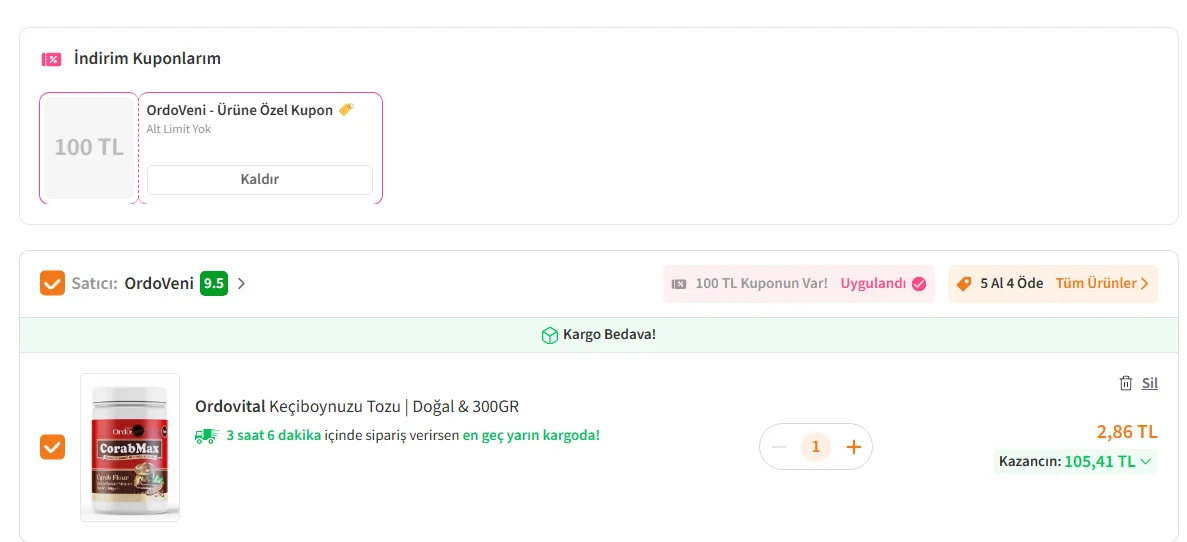Open the CorabMax product thumbnail

tap(130, 447)
